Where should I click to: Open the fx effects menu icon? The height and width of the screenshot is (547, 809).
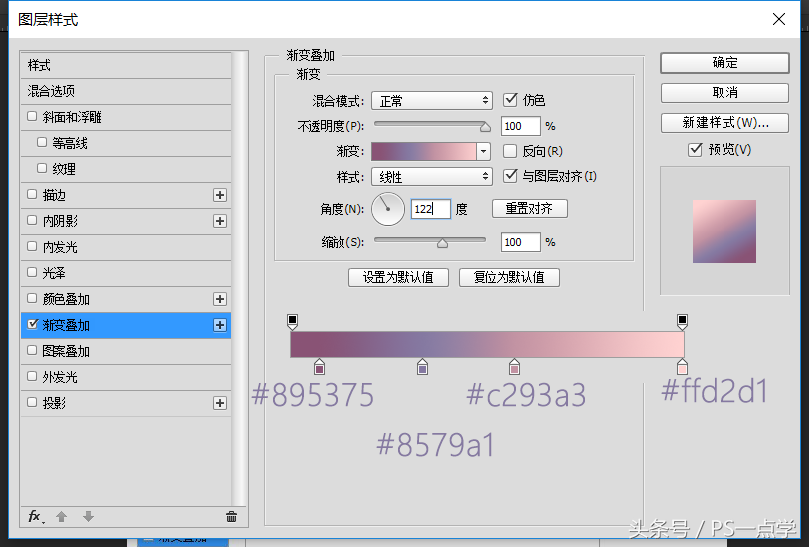tap(36, 516)
